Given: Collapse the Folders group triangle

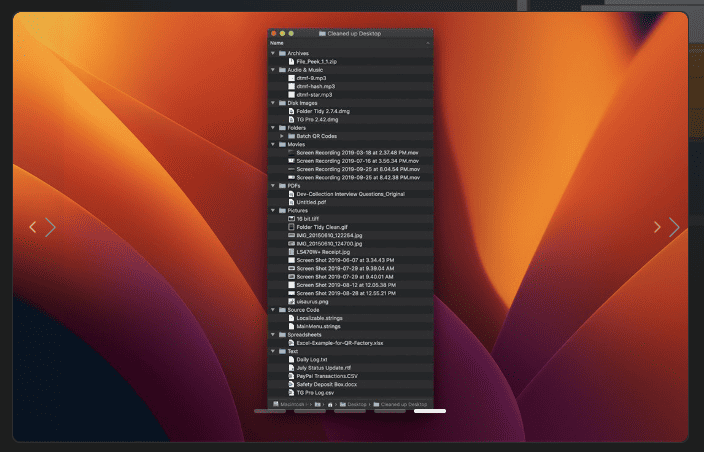Looking at the screenshot, I should pos(273,127).
